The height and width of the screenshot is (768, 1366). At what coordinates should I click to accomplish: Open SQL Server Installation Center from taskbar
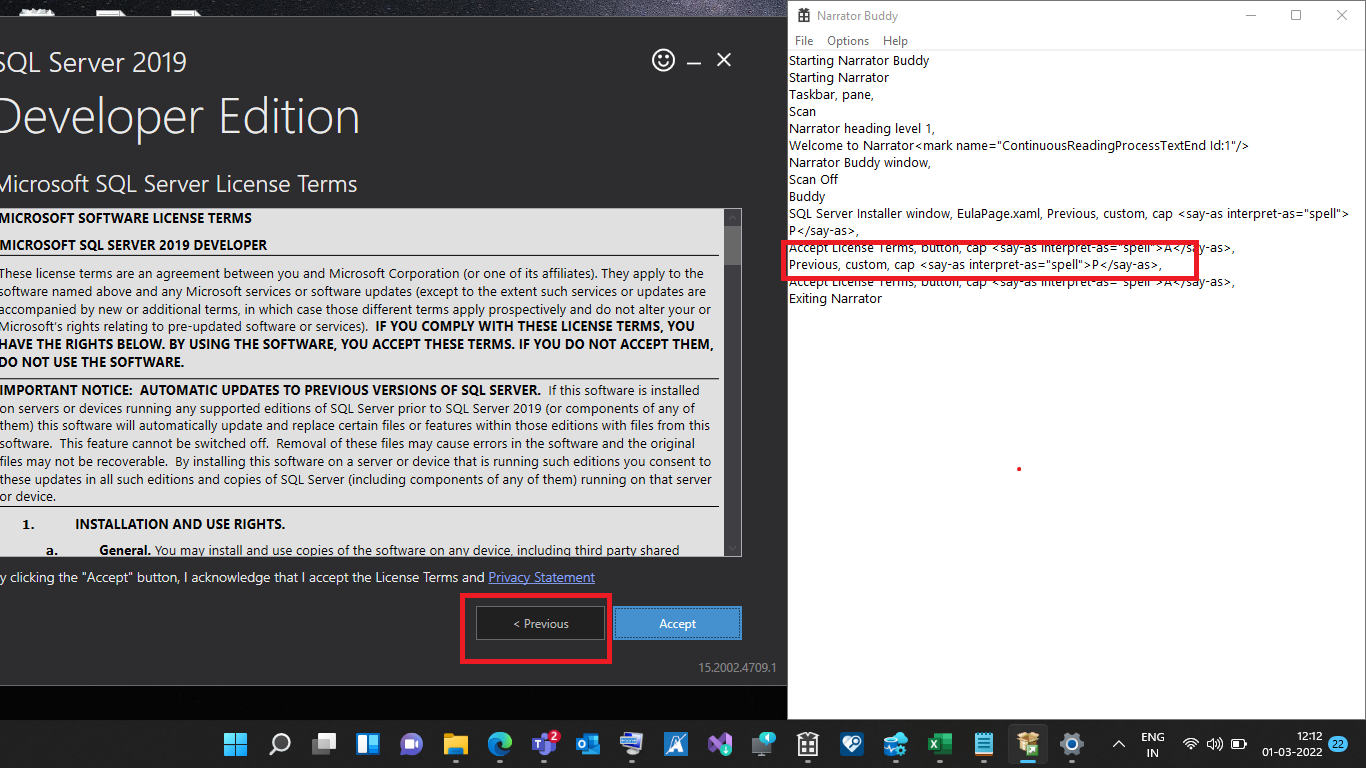click(x=1027, y=744)
